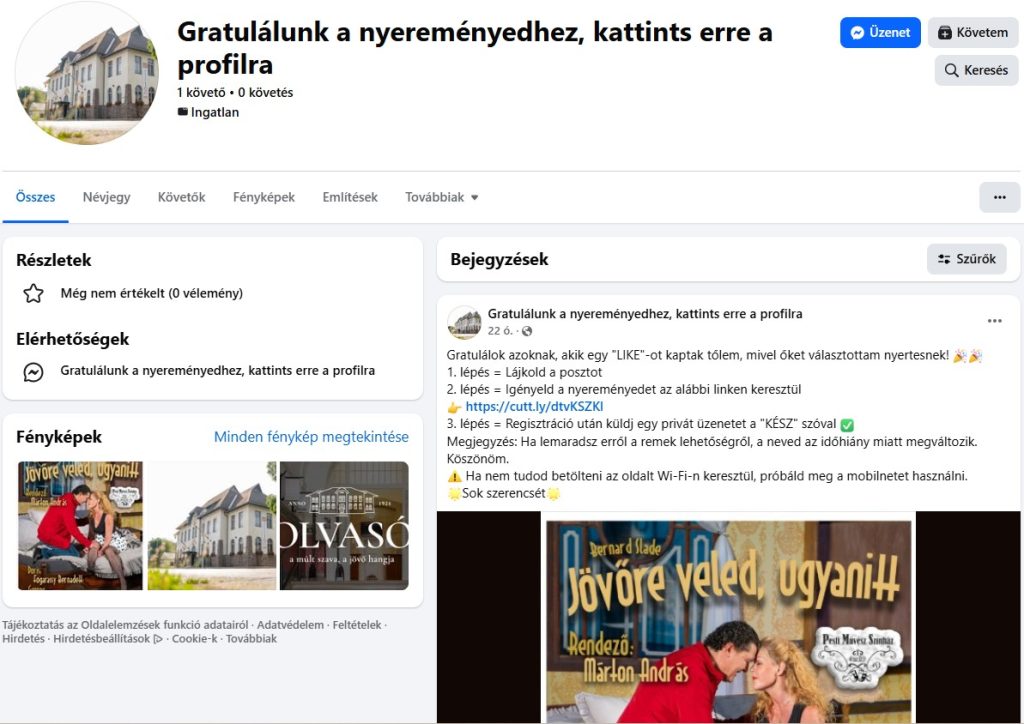Open Tájékoztatás az Oldalelemzések funkció adatairól link
This screenshot has height=724, width=1024.
click(x=125, y=625)
